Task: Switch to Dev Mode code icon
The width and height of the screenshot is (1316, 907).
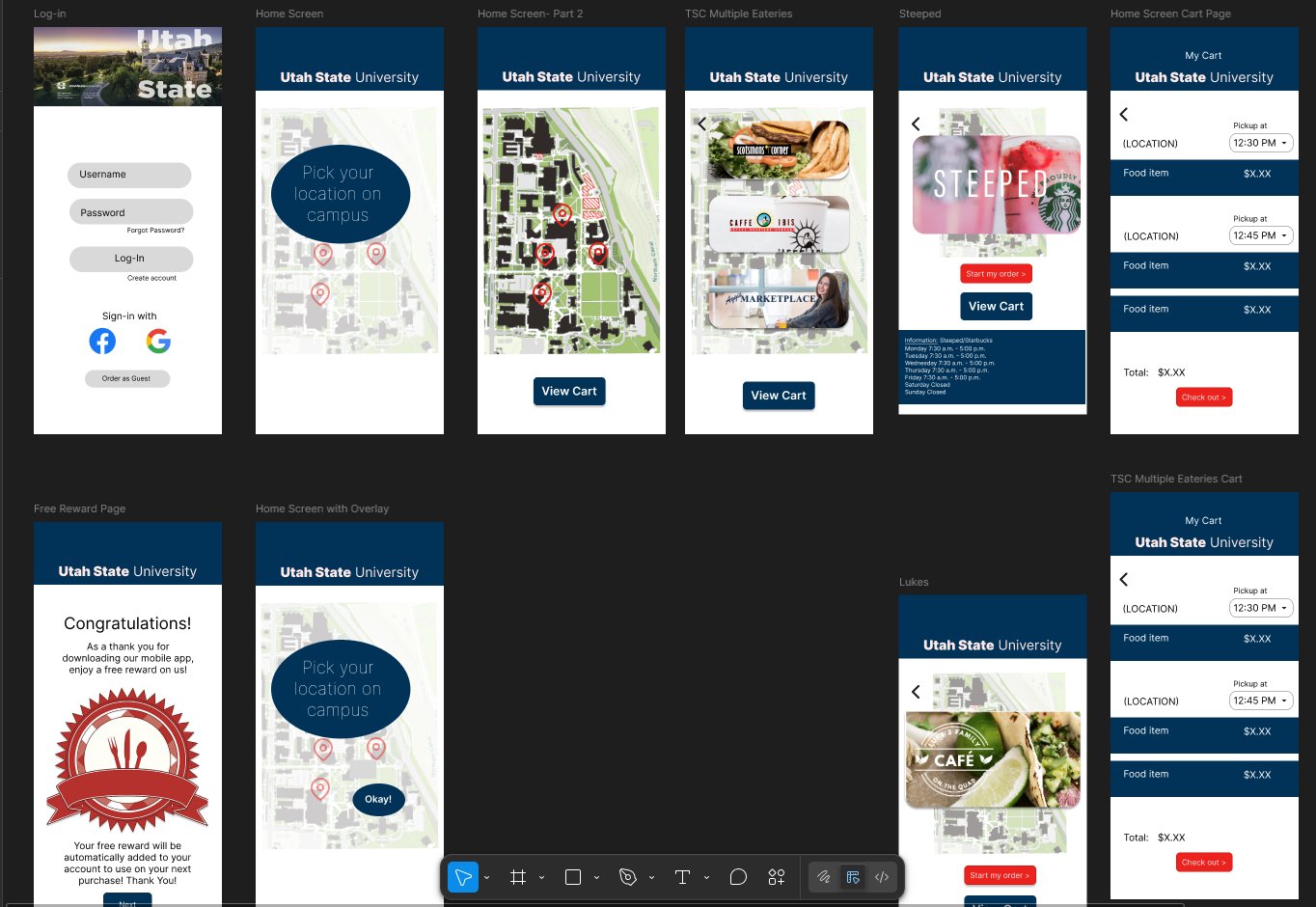Action: click(x=882, y=877)
